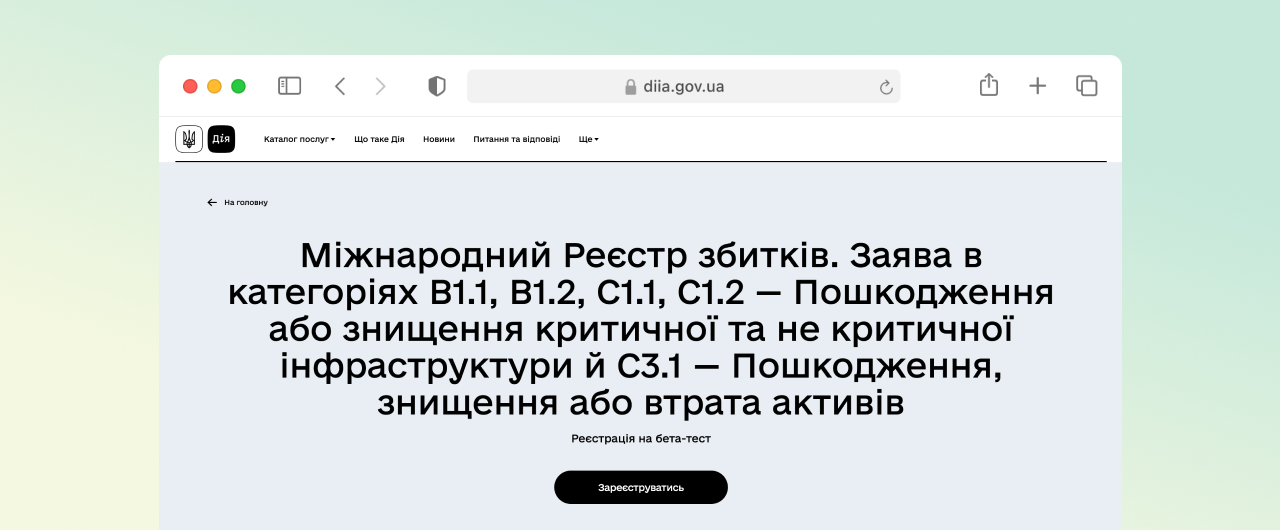Reload the page with refresh icon
Image resolution: width=1280 pixels, height=530 pixels.
point(885,87)
